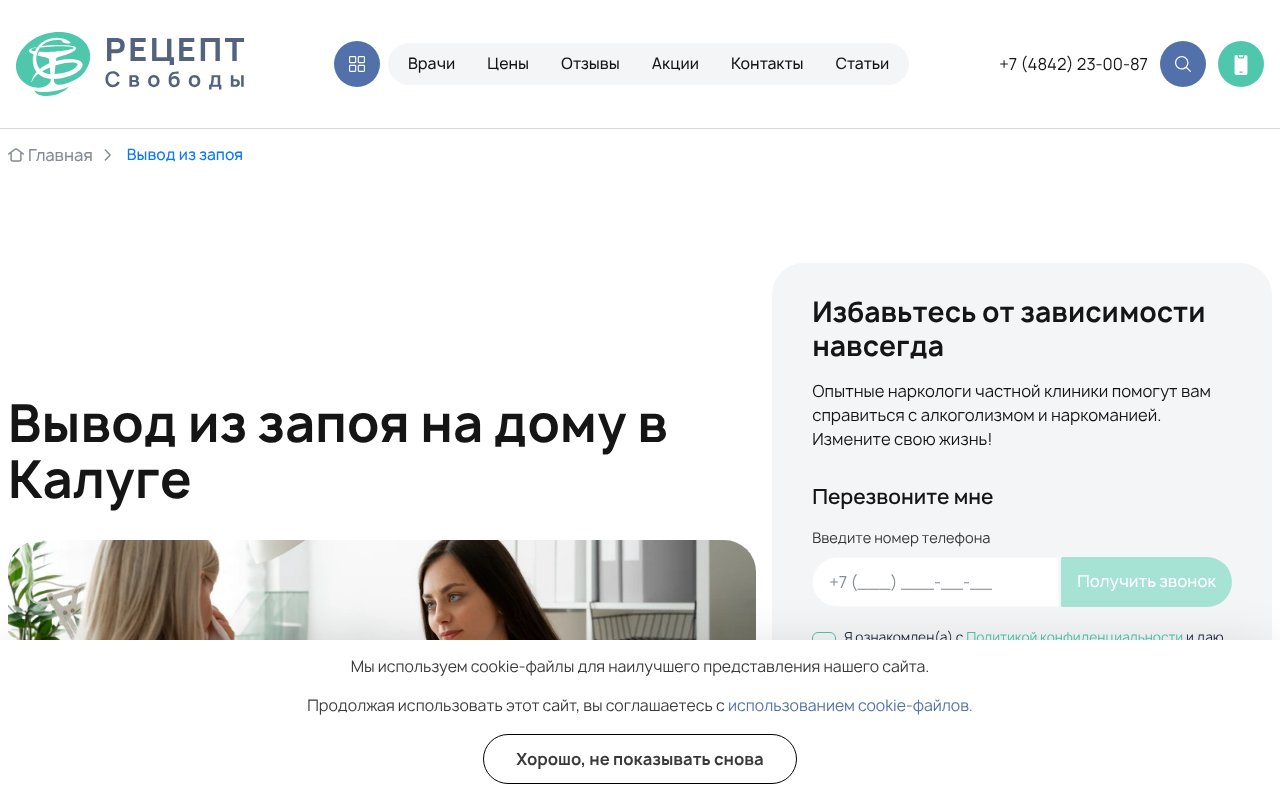Click the home icon in the breadcrumb
1280x800 pixels.
click(16, 155)
